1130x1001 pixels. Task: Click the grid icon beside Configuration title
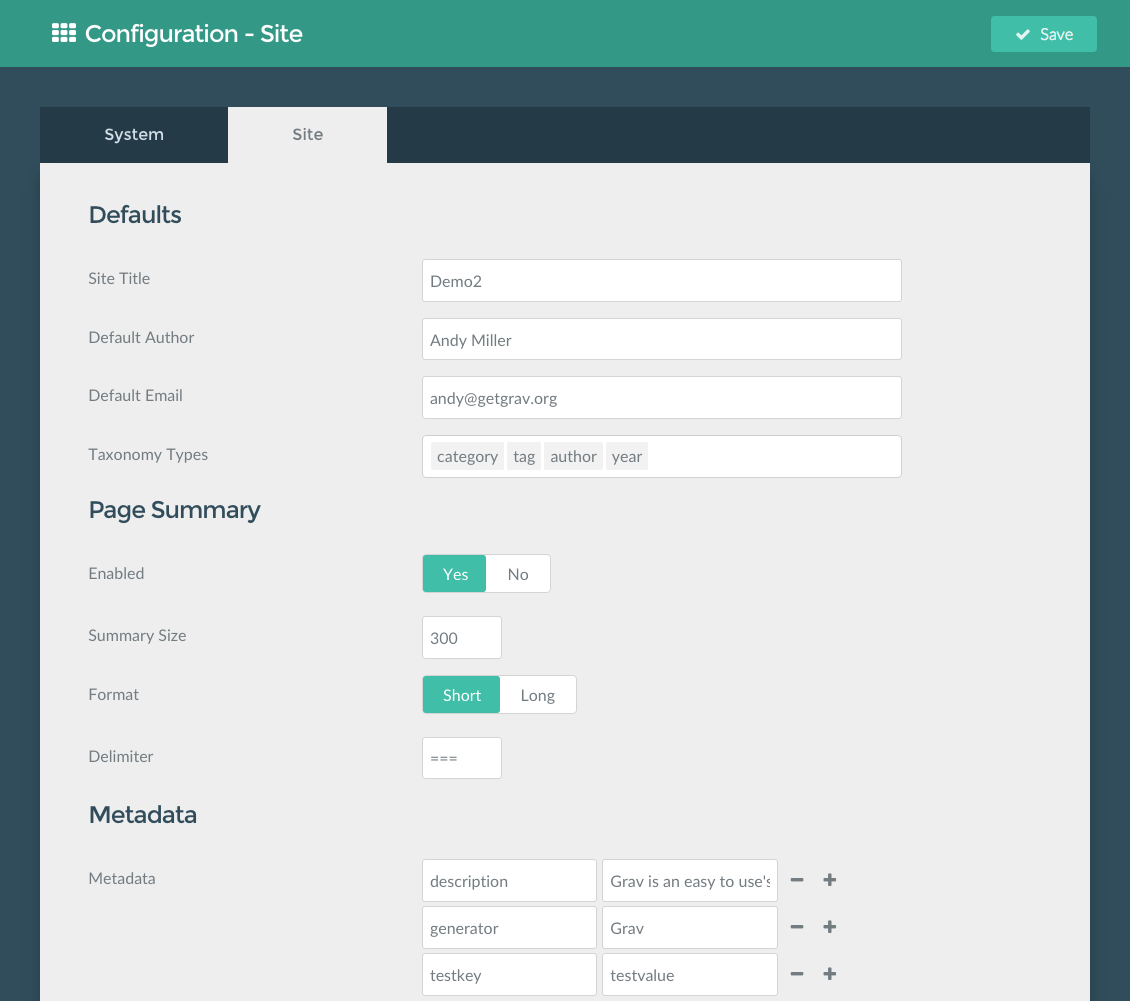(63, 33)
